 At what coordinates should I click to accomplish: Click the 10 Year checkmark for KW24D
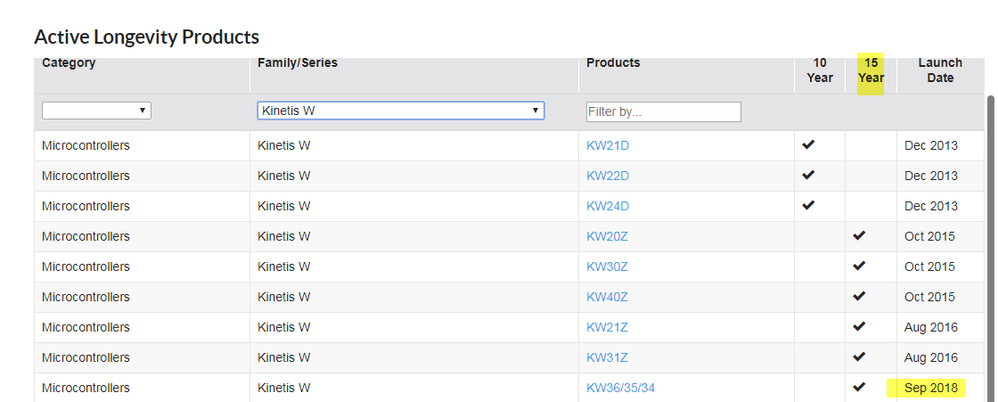pyautogui.click(x=809, y=205)
